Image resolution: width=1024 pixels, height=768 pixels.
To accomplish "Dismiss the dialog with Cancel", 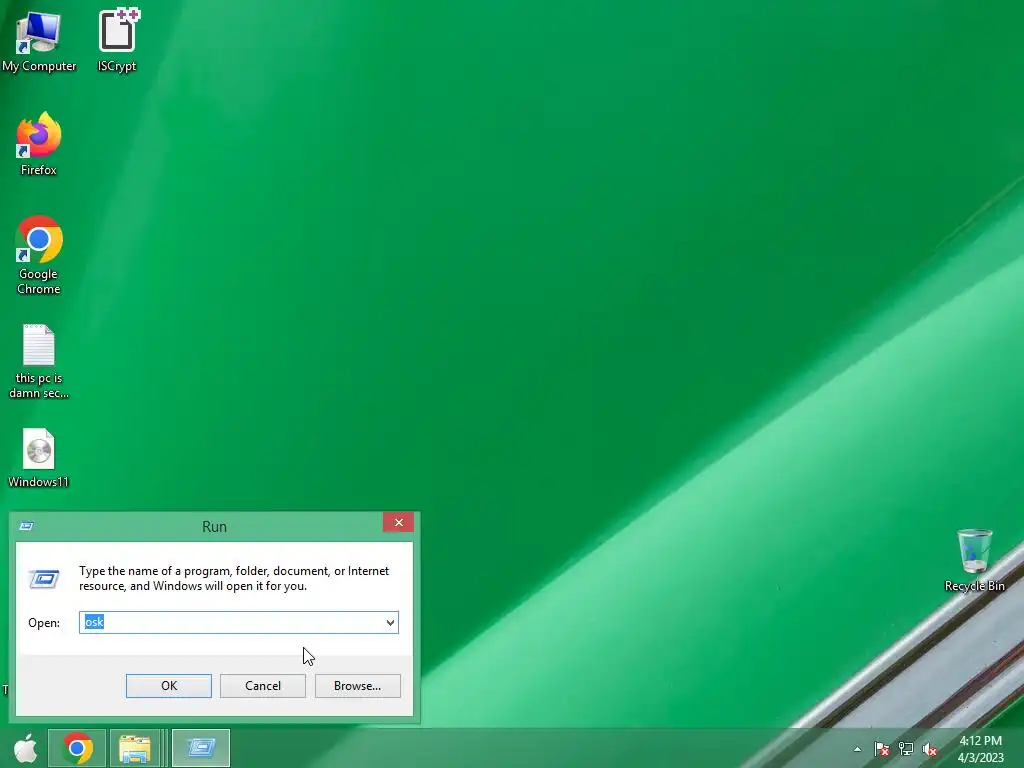I will (263, 686).
